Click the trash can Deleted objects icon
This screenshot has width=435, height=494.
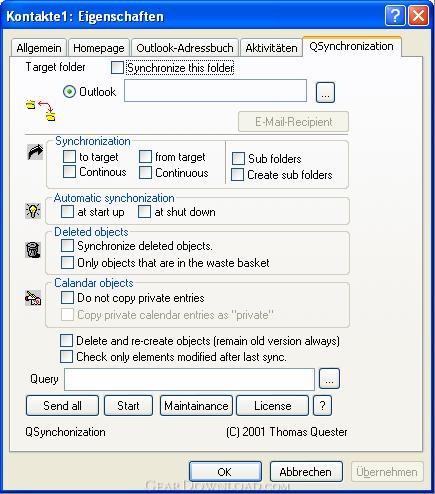33,250
